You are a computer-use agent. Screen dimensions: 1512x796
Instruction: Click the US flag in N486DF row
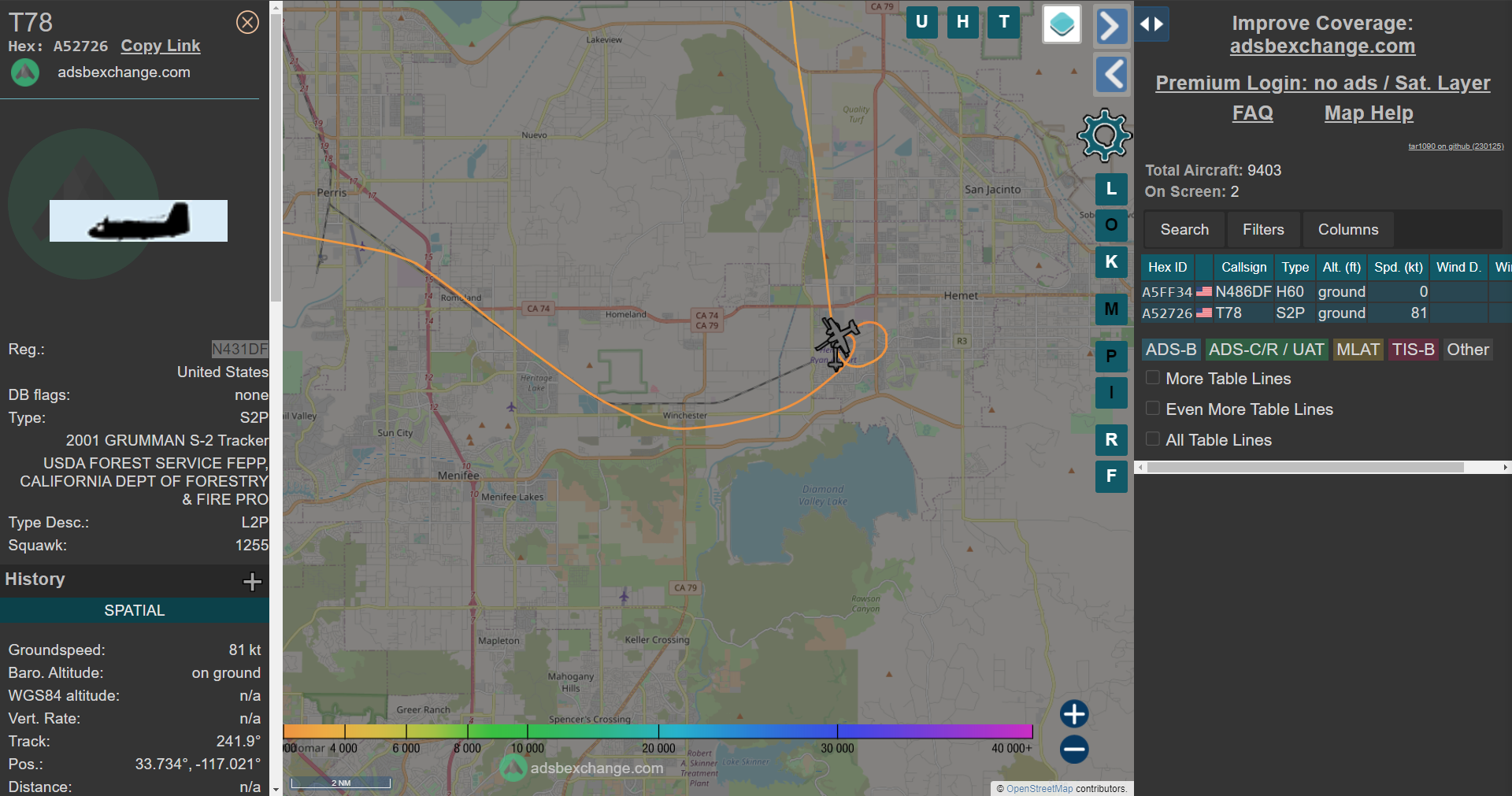[x=1204, y=291]
